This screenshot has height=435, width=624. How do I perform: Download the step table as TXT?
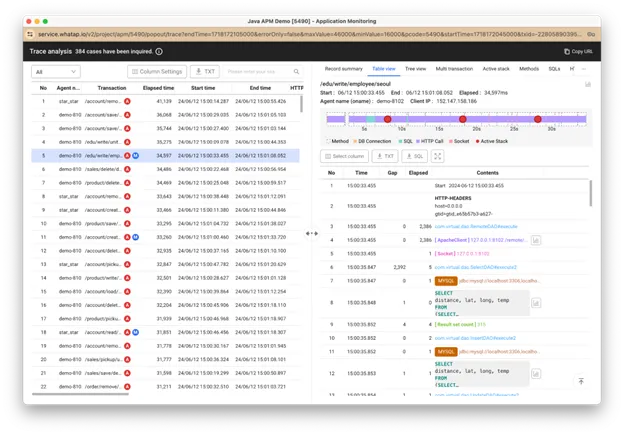tap(385, 156)
